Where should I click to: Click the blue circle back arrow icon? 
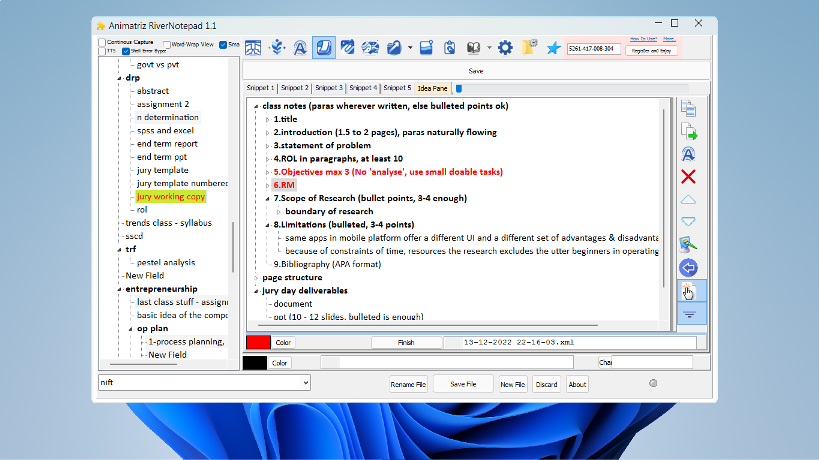coord(688,268)
